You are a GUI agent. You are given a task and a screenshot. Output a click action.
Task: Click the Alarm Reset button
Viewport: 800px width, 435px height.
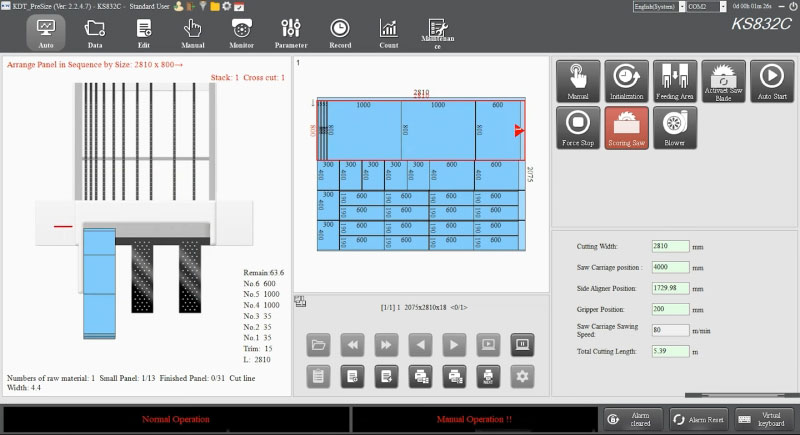(697, 420)
